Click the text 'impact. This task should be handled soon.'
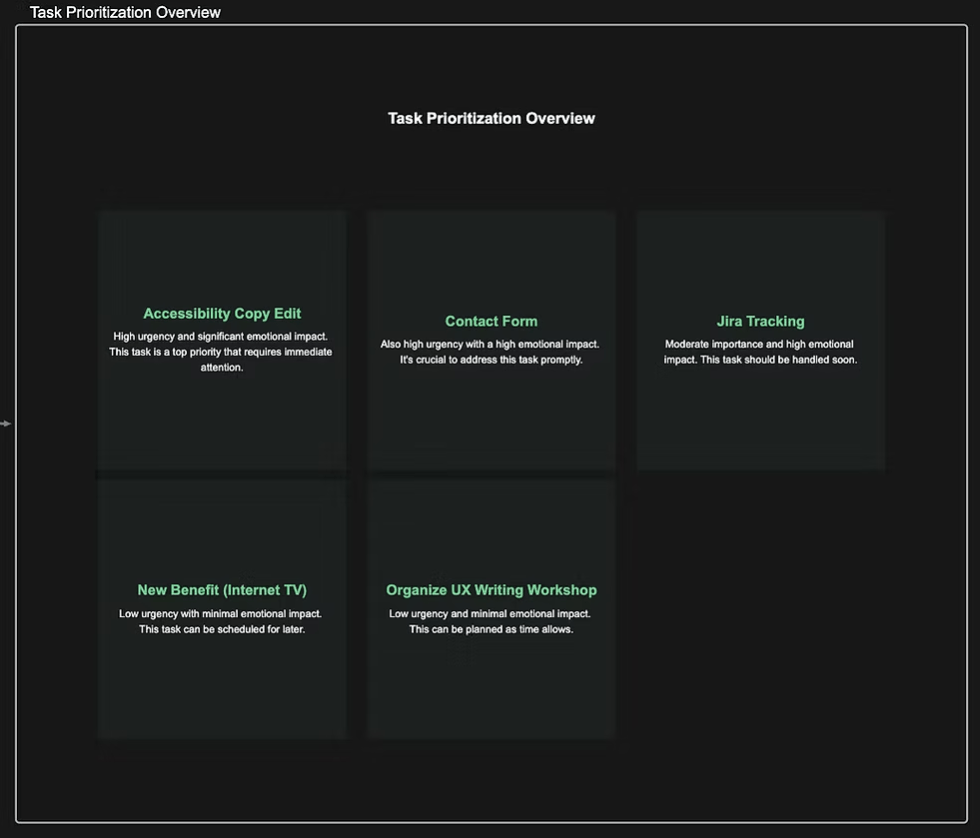The image size is (980, 838). 760,359
